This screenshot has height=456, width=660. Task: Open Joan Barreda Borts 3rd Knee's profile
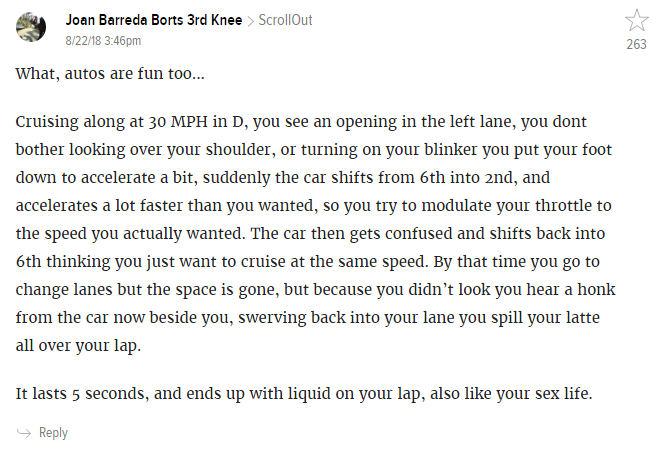153,20
